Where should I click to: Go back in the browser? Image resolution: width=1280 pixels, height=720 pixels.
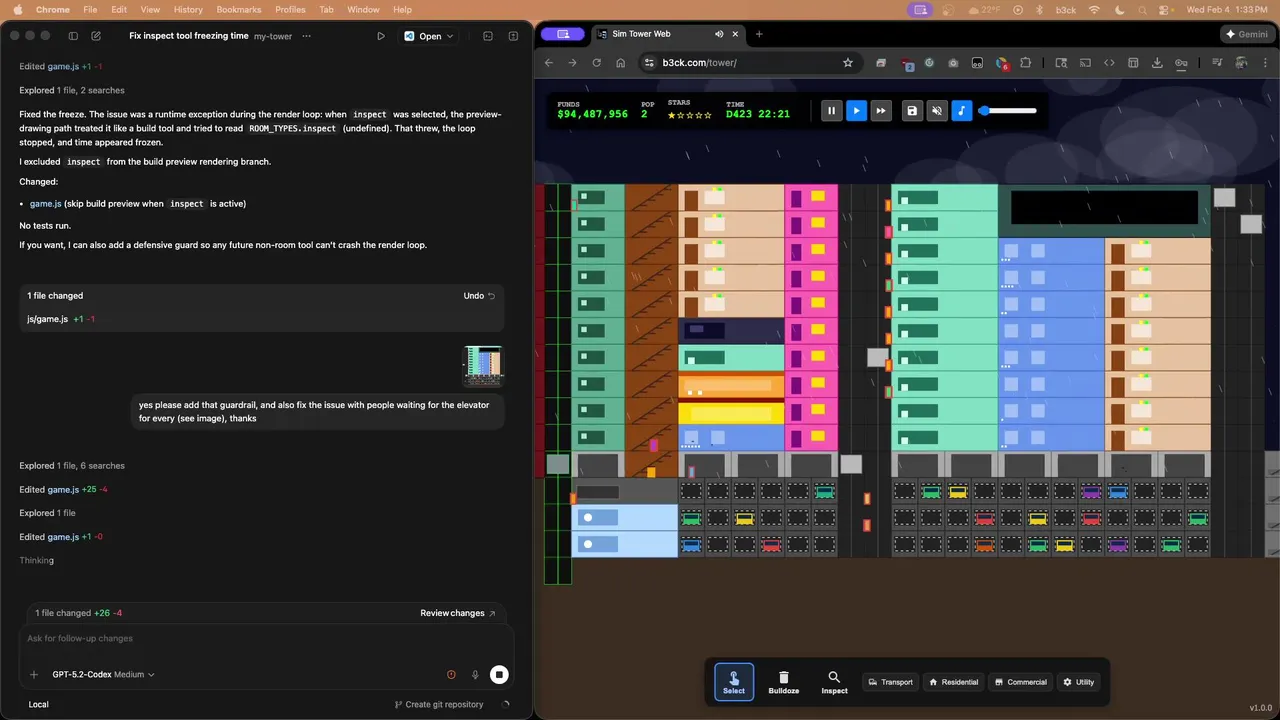[x=549, y=63]
